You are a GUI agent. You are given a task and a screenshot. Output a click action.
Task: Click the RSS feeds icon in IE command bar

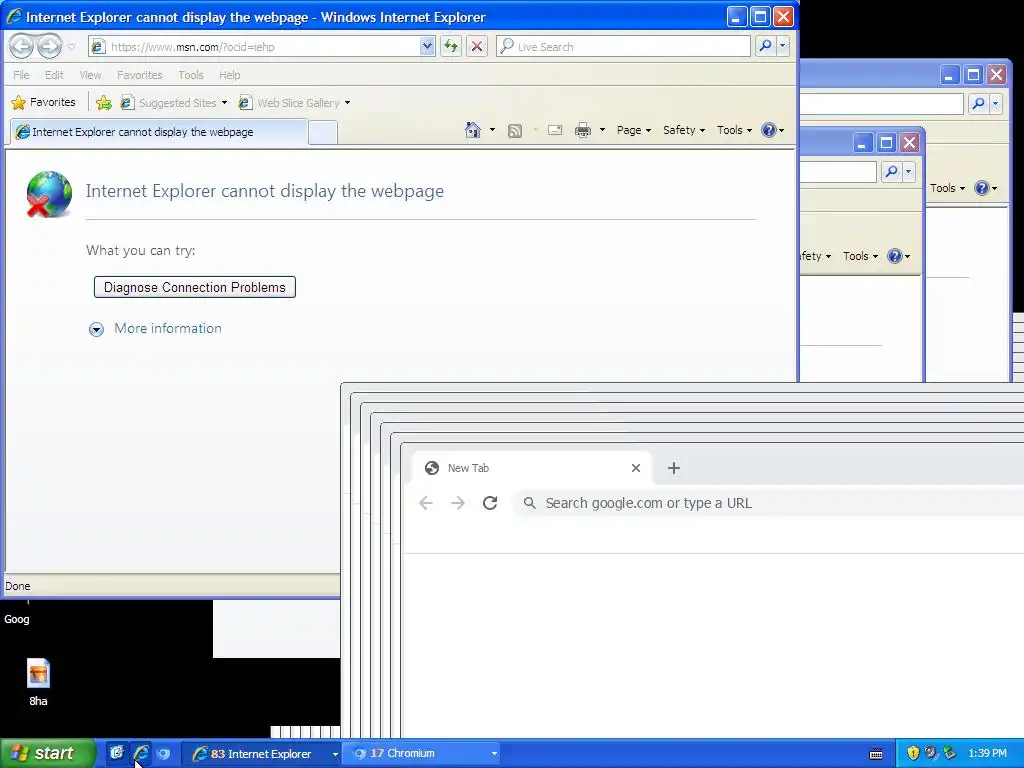click(515, 131)
